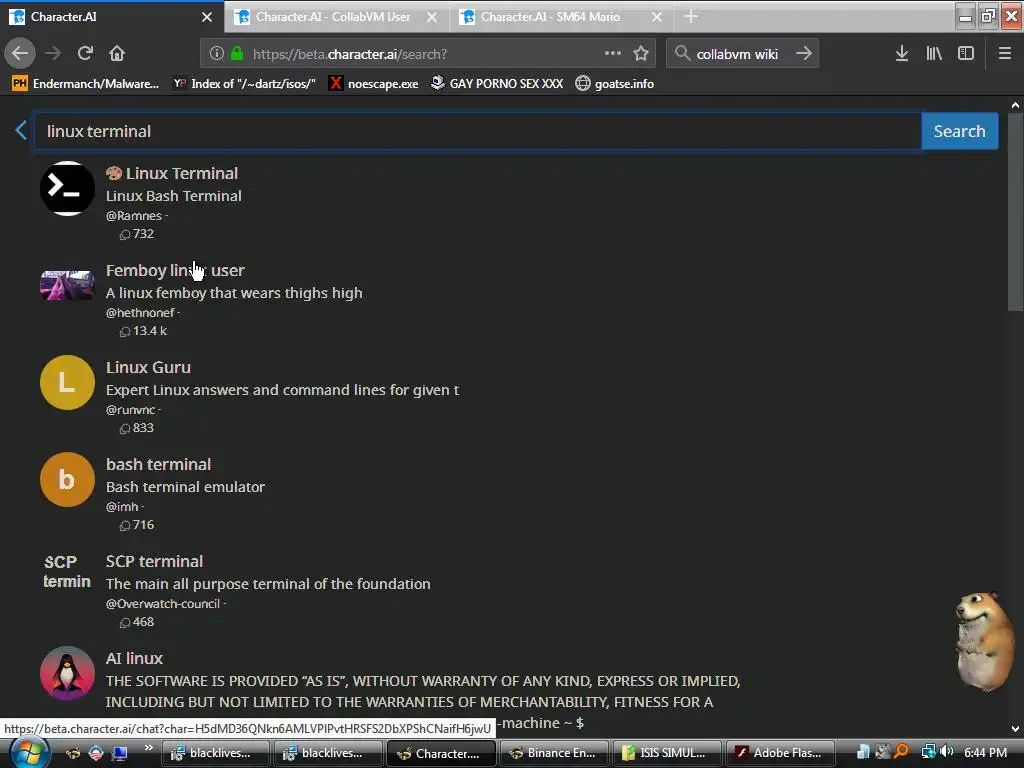Click the search arrow next to collabvm wiki
Viewport: 1024px width, 768px height.
(804, 54)
